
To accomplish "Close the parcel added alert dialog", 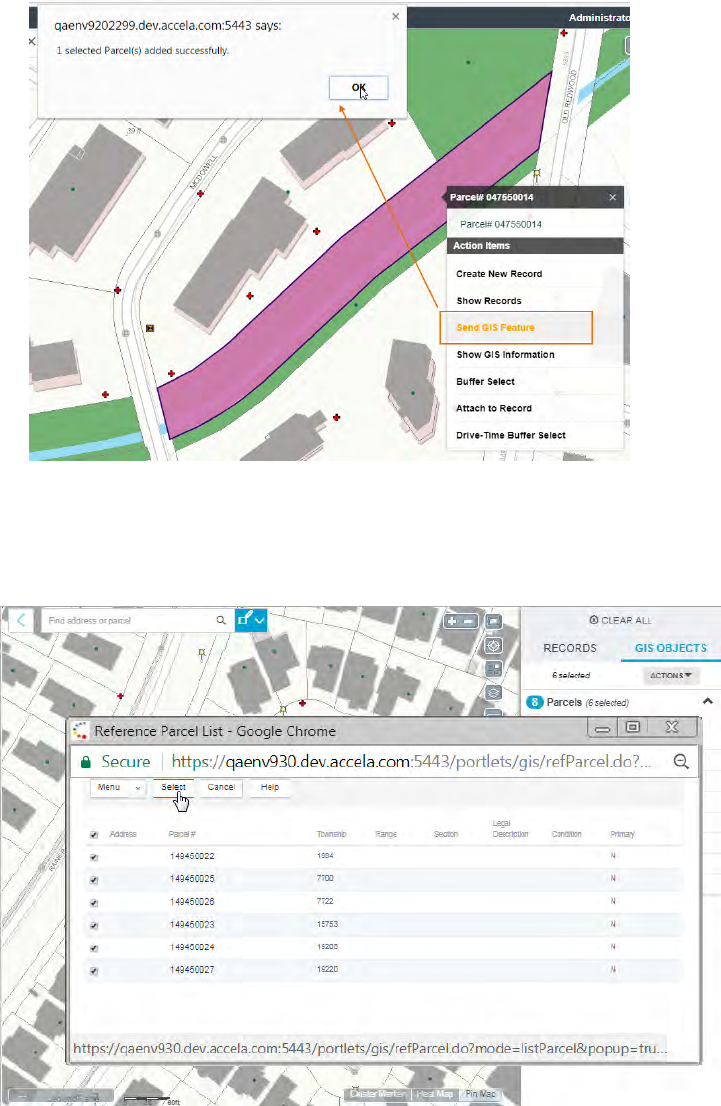I will point(396,16).
